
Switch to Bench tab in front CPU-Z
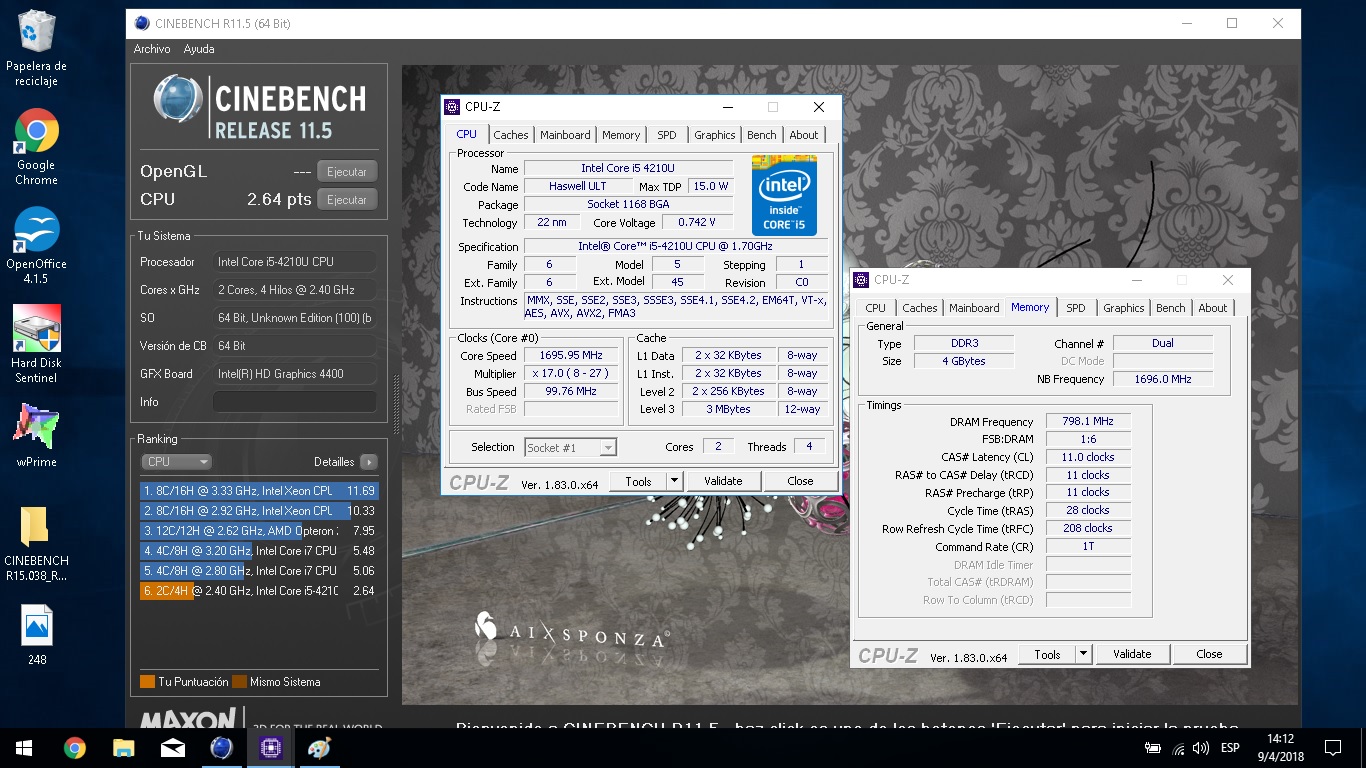pos(762,135)
